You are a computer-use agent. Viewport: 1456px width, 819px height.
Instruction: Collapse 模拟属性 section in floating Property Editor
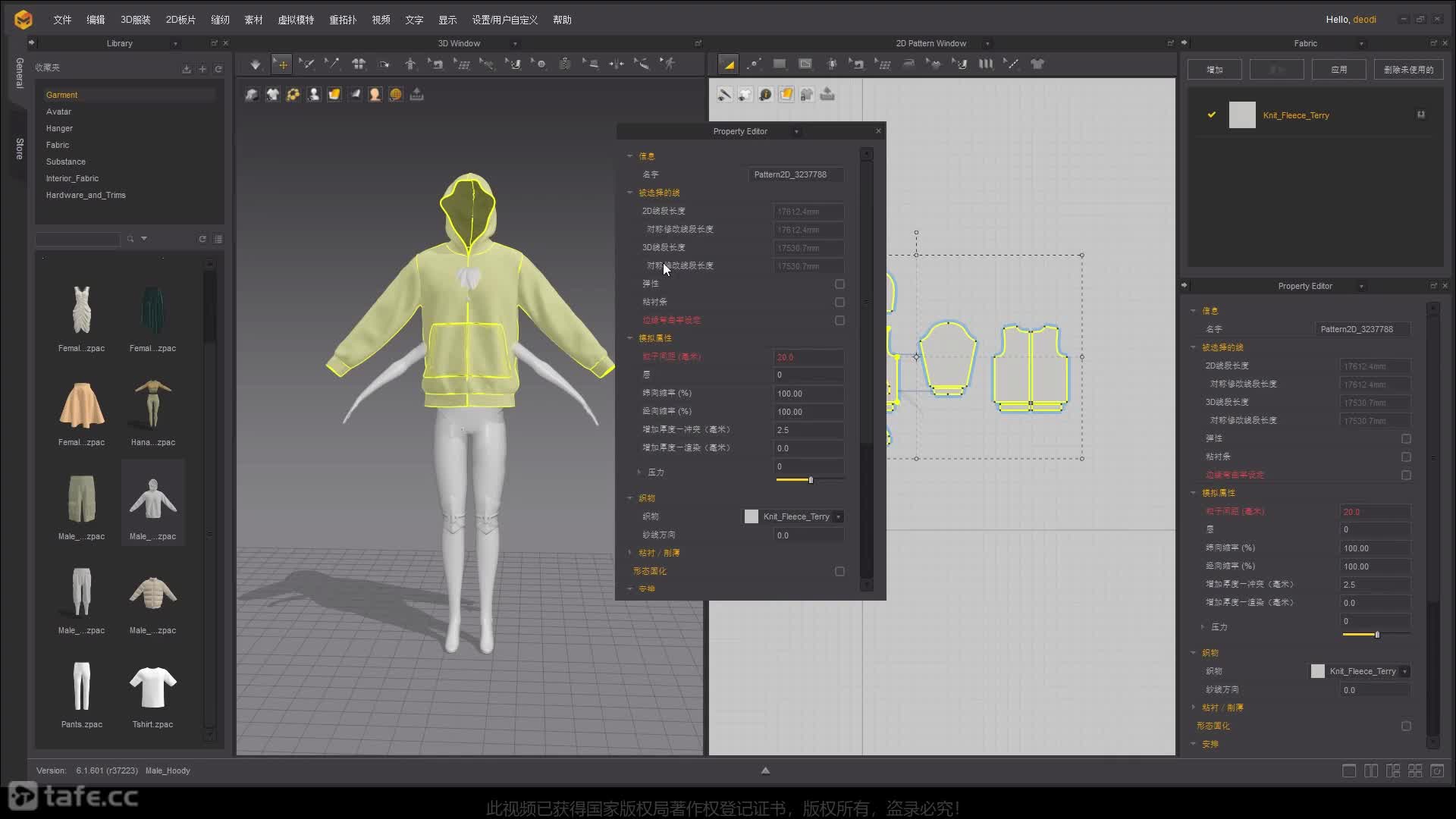coord(629,338)
